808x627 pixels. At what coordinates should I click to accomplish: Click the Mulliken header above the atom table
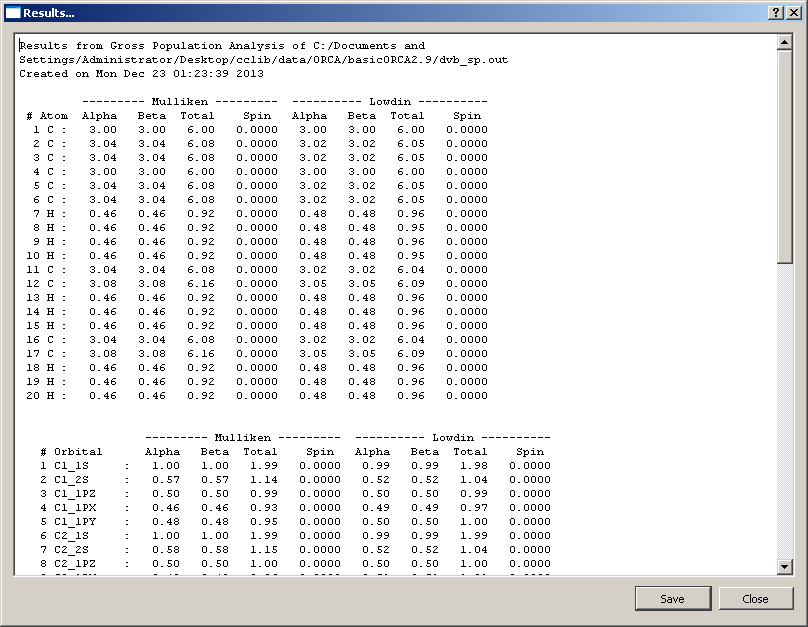point(180,102)
